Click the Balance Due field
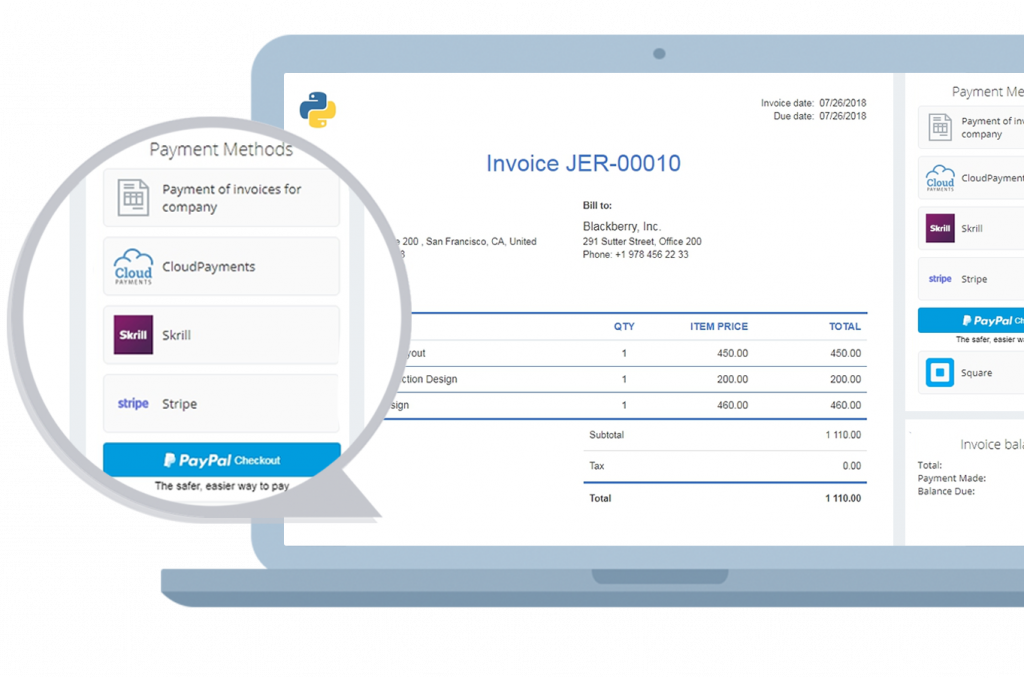The height and width of the screenshot is (678, 1024). click(948, 492)
